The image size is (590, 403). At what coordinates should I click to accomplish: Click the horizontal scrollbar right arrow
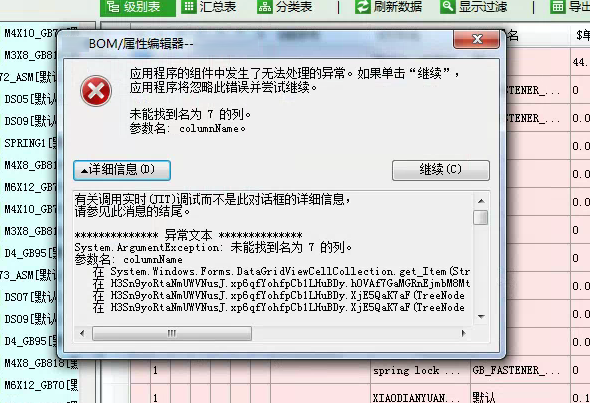464,333
